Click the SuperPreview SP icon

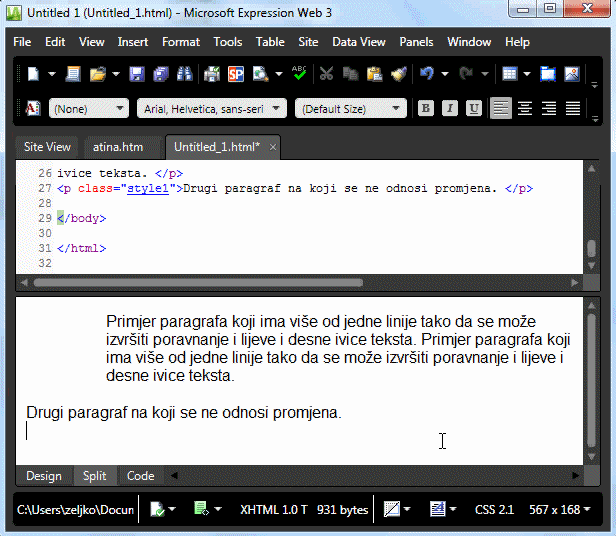click(x=236, y=74)
